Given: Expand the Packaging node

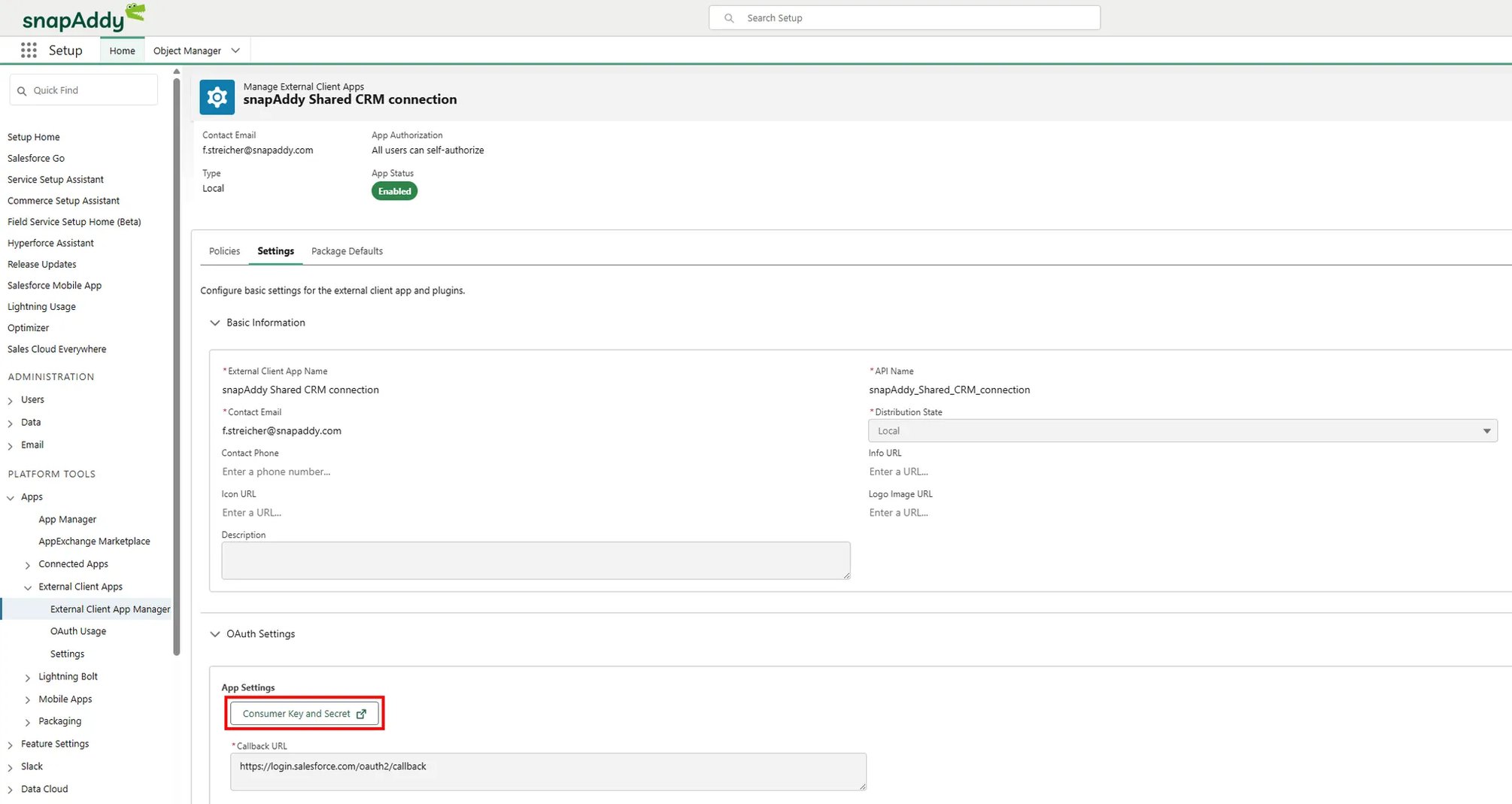Looking at the screenshot, I should click(x=28, y=722).
